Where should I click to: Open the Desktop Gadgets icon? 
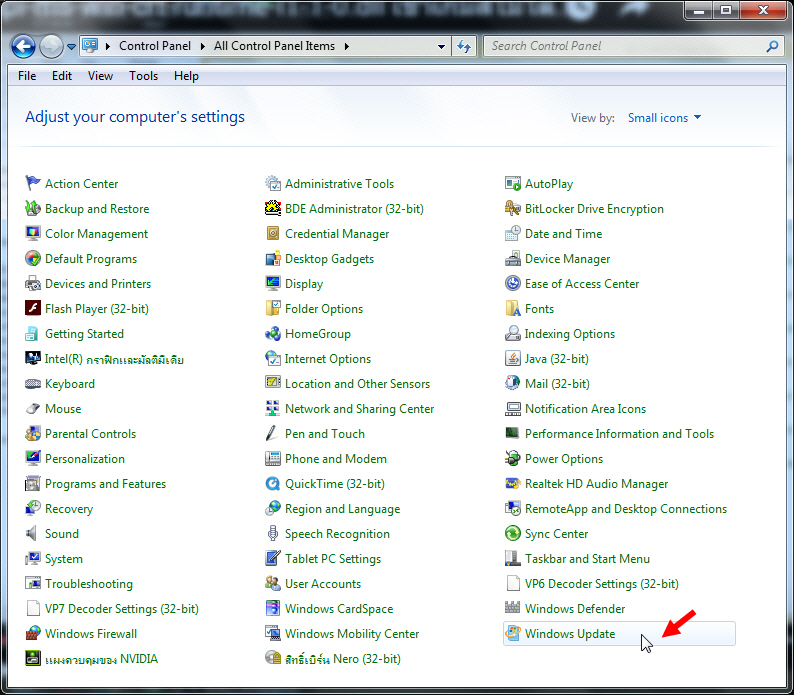pyautogui.click(x=273, y=258)
